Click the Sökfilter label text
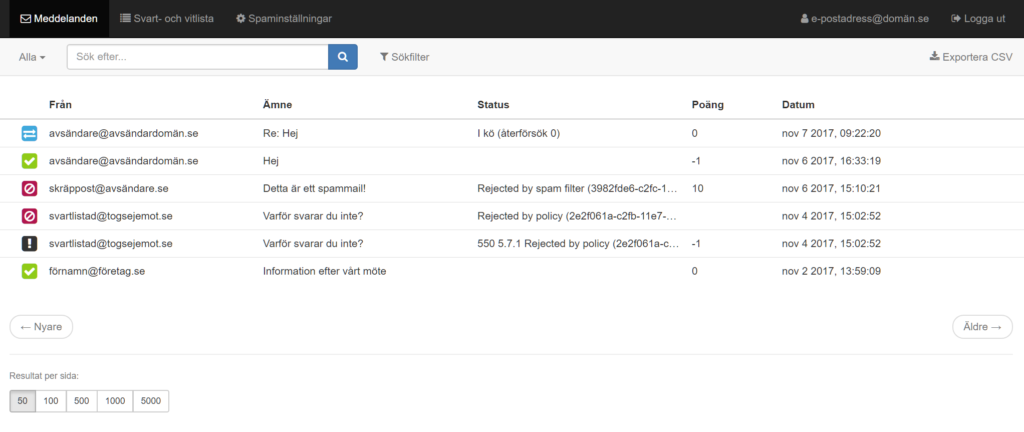This screenshot has height=432, width=1024. tap(410, 57)
